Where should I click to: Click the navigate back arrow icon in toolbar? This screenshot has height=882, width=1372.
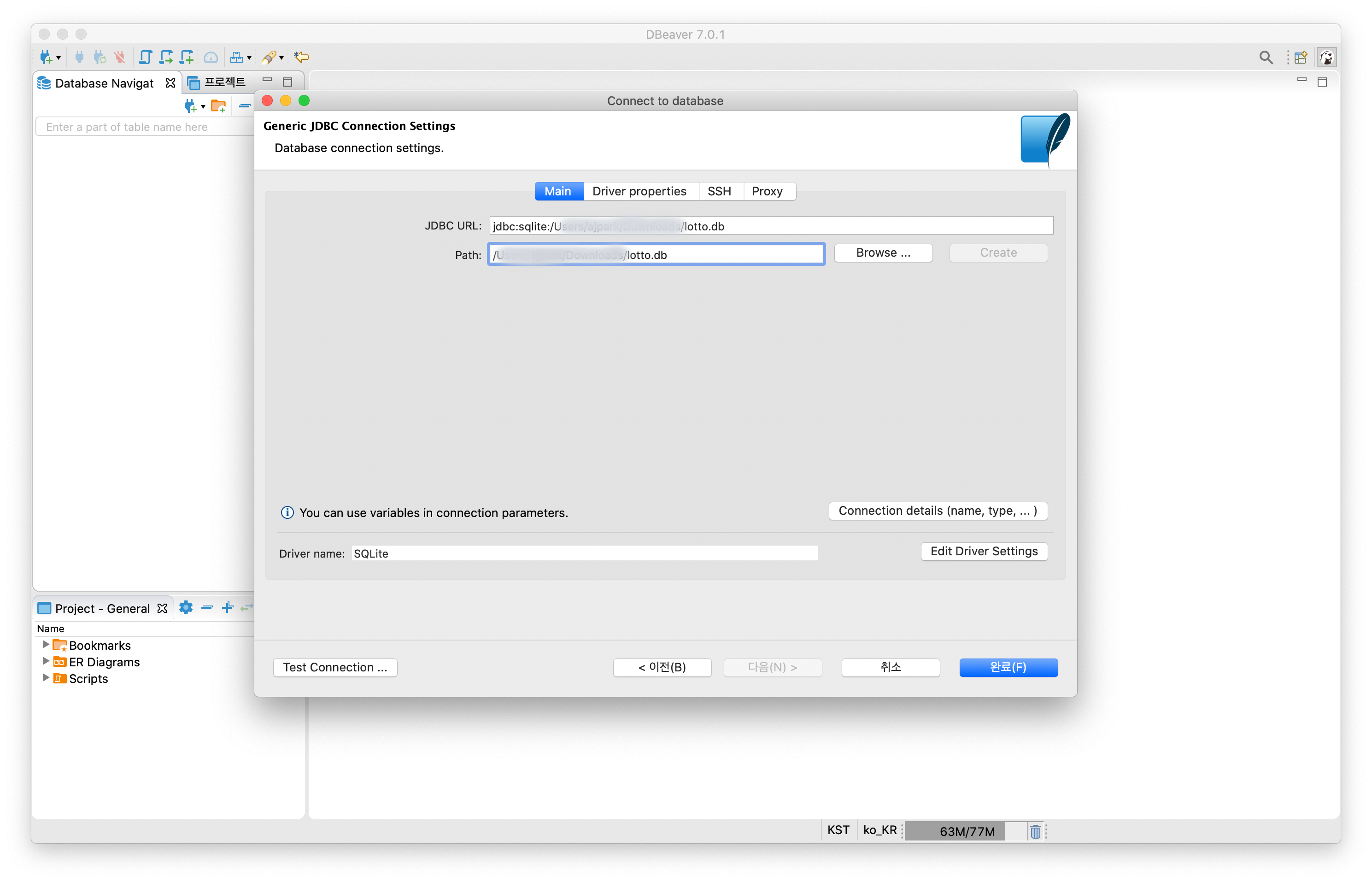[x=301, y=57]
